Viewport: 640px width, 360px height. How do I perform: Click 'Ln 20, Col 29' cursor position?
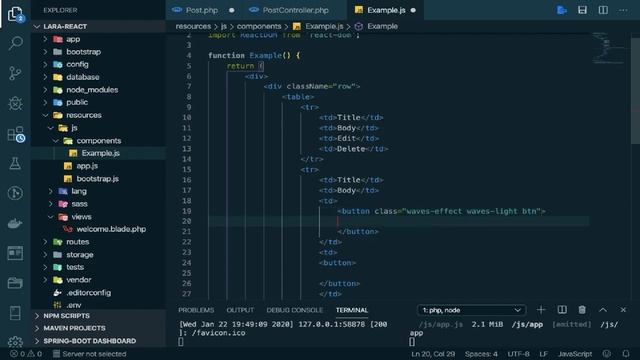click(x=433, y=354)
